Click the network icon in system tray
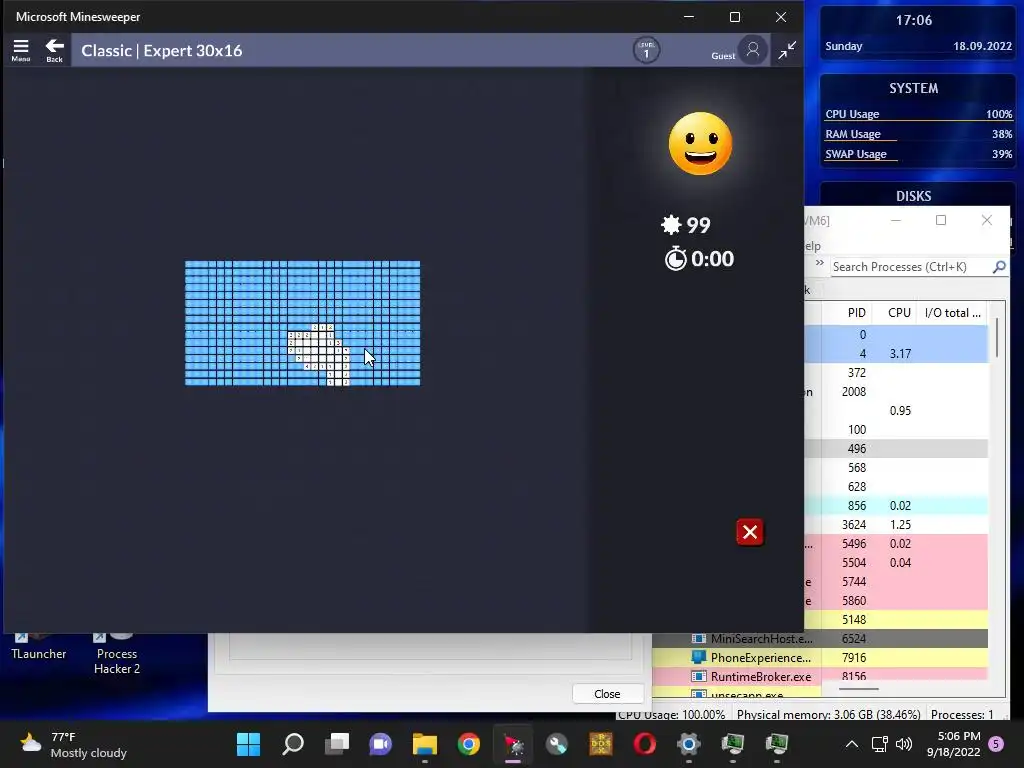Image resolution: width=1024 pixels, height=768 pixels. [x=880, y=744]
